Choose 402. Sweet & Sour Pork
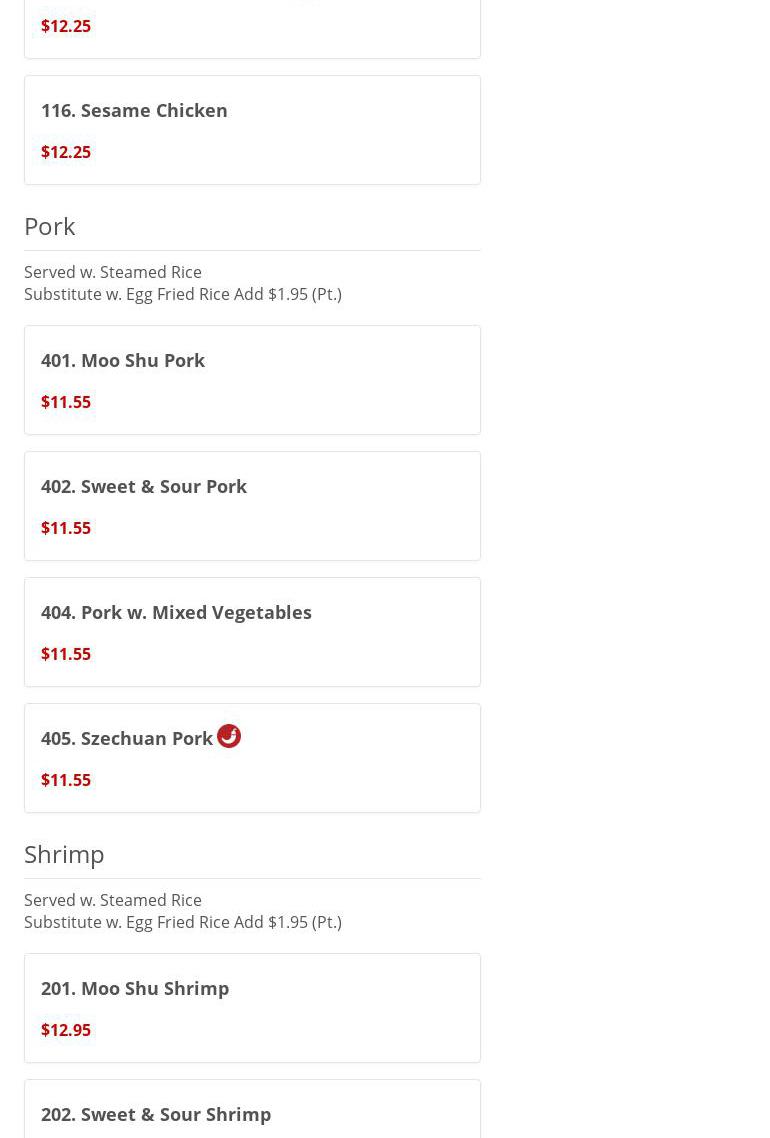The height and width of the screenshot is (1138, 770). point(144,487)
